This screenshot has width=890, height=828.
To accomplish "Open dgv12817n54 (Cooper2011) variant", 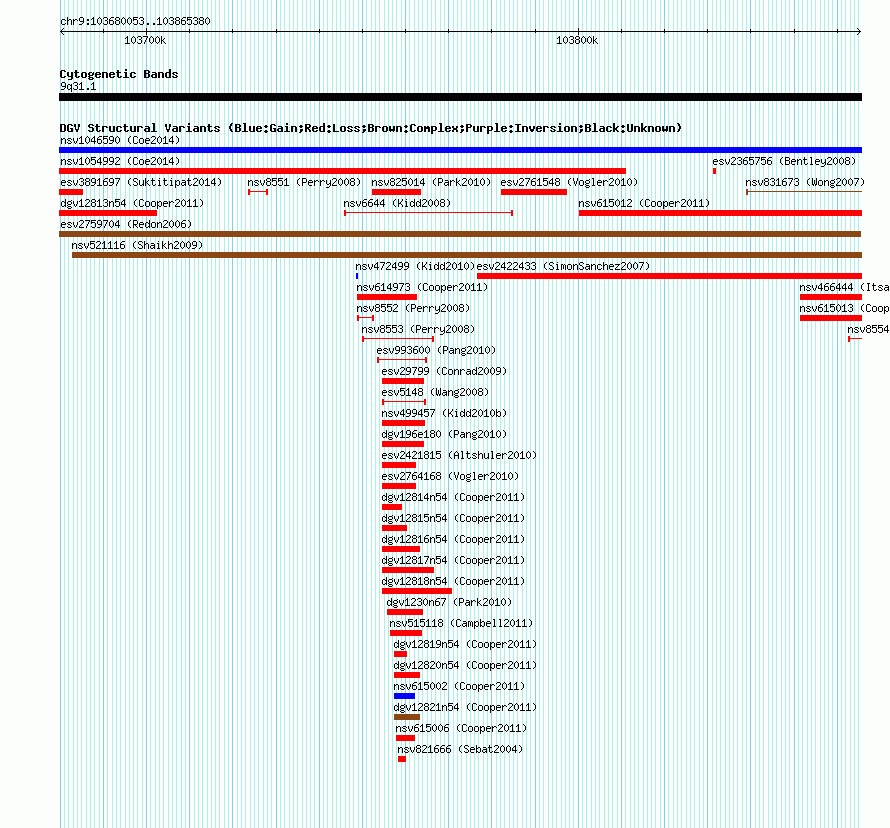I will [453, 560].
